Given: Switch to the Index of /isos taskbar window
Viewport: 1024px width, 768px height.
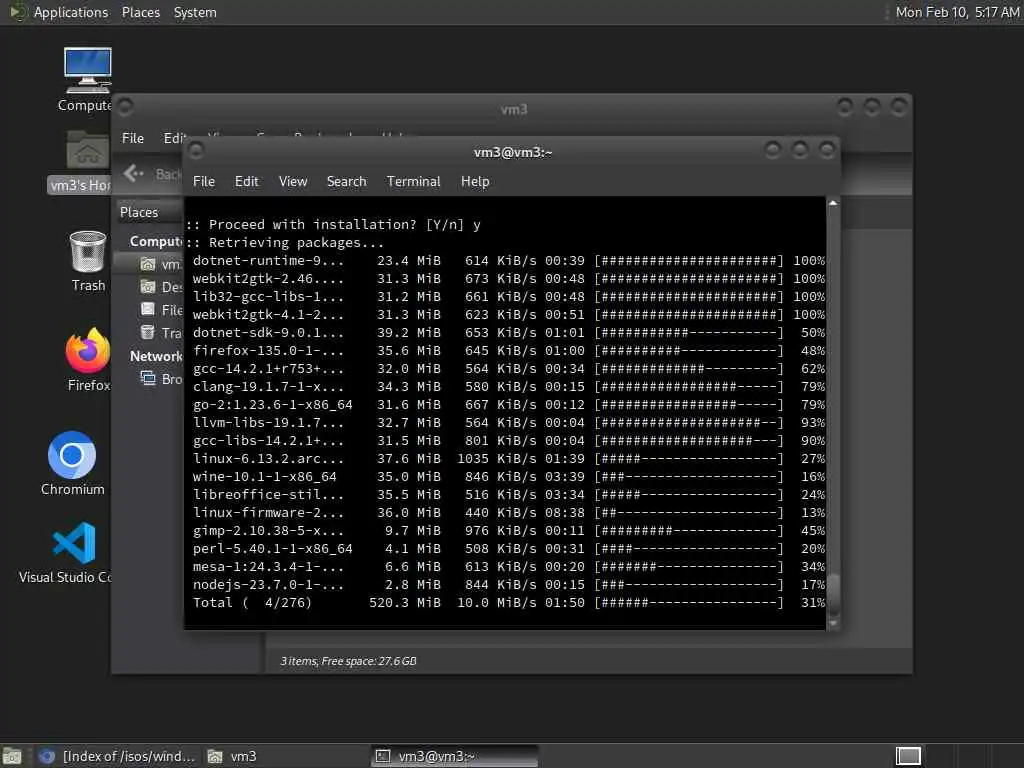Looking at the screenshot, I should pyautogui.click(x=117, y=756).
